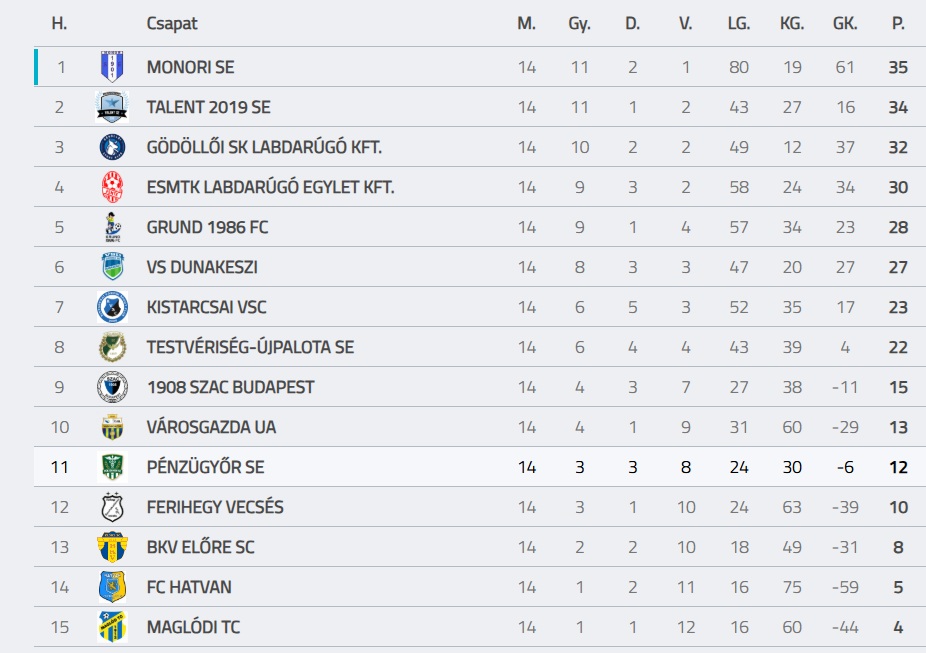926x653 pixels.
Task: Click the Monori SE team crest
Action: 112,67
